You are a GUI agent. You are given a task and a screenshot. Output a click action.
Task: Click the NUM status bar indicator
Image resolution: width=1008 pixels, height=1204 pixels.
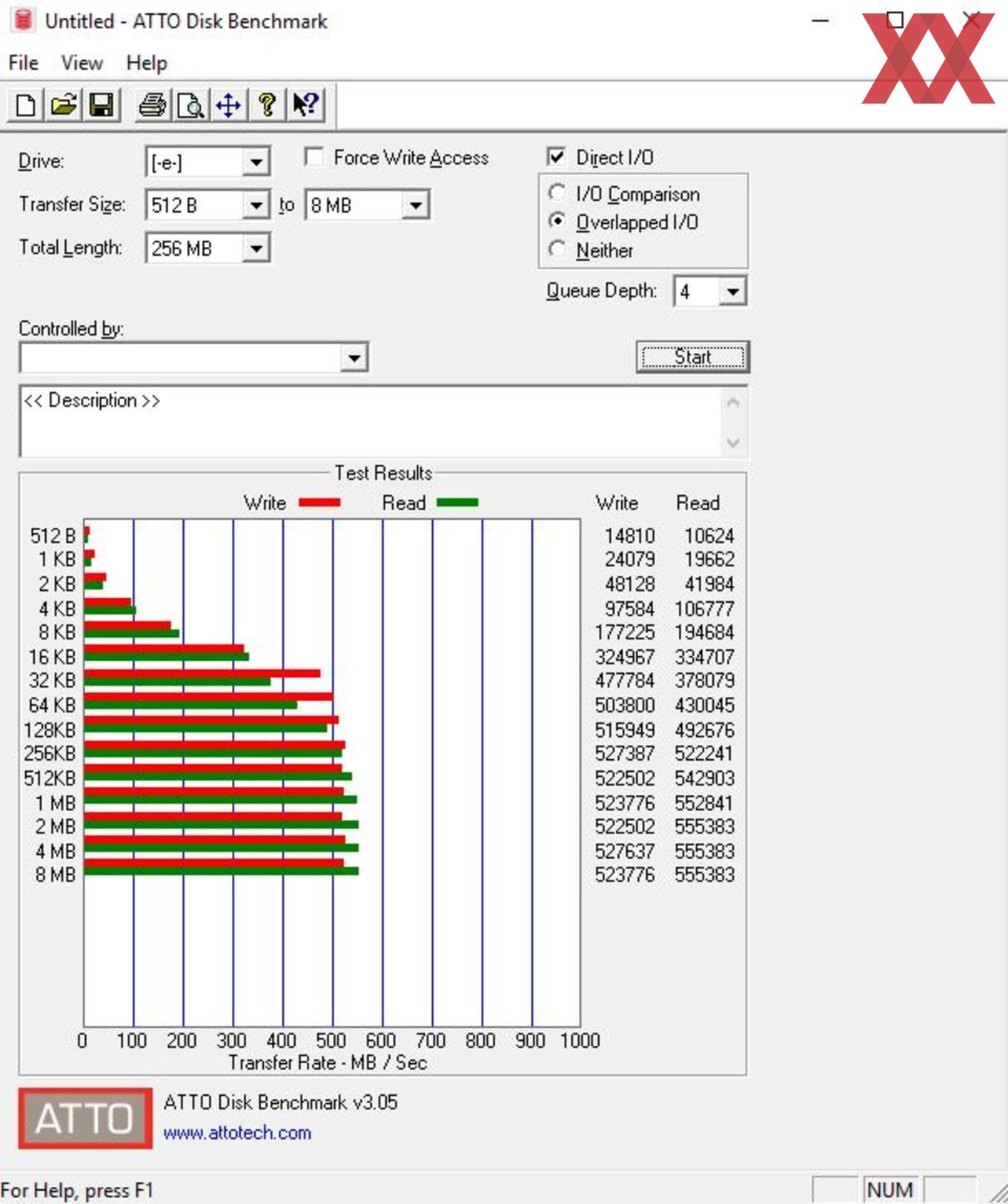tap(890, 1189)
